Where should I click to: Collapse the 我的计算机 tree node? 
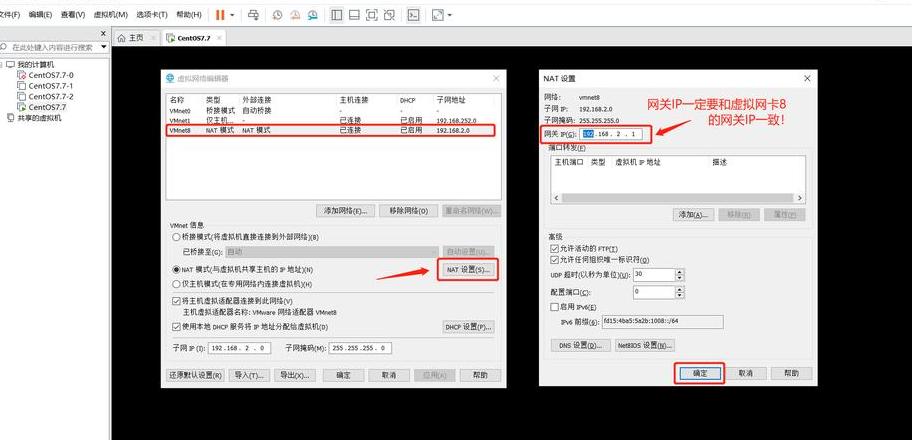tap(2, 65)
